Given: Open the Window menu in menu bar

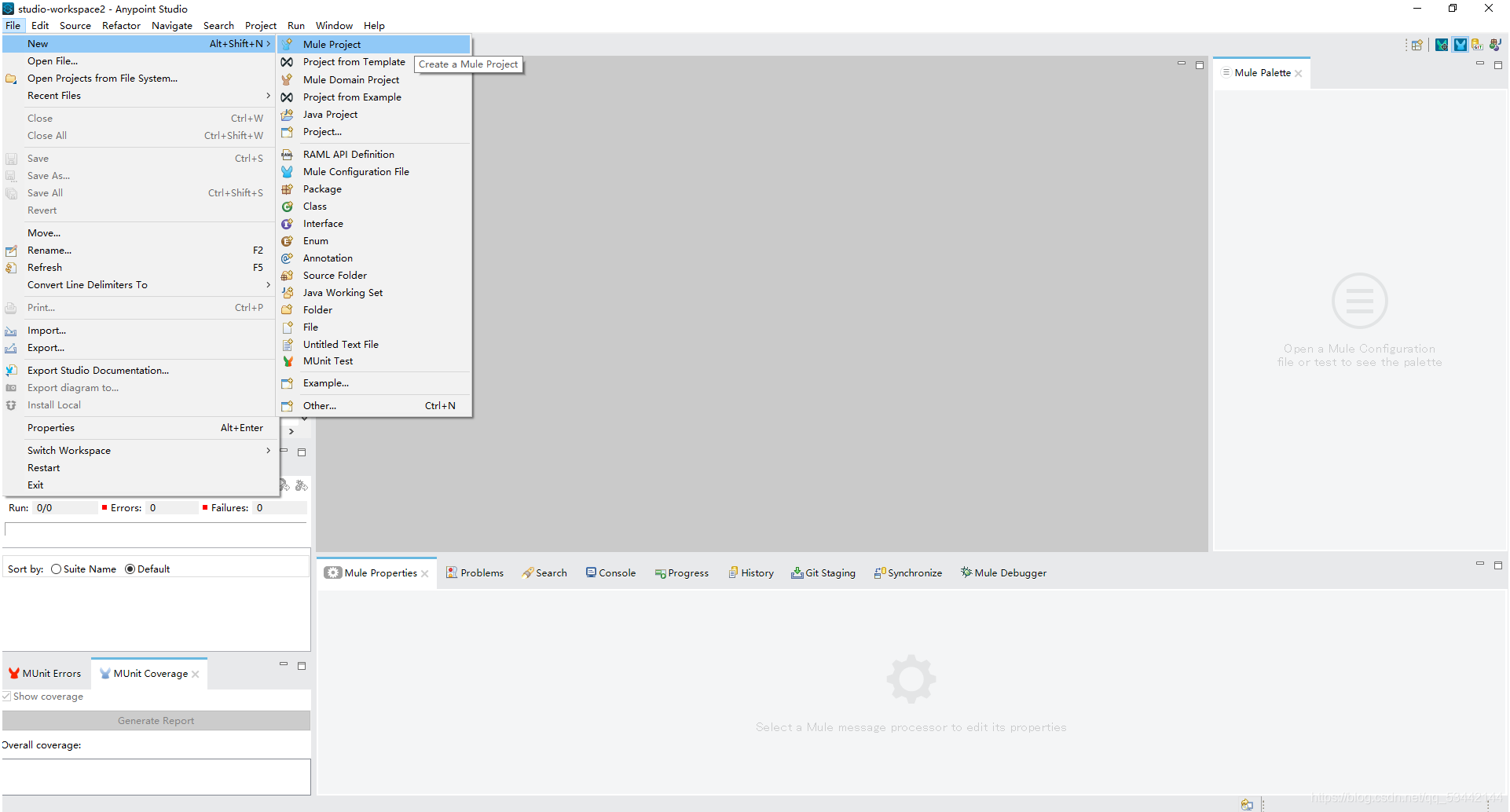Looking at the screenshot, I should click(334, 26).
